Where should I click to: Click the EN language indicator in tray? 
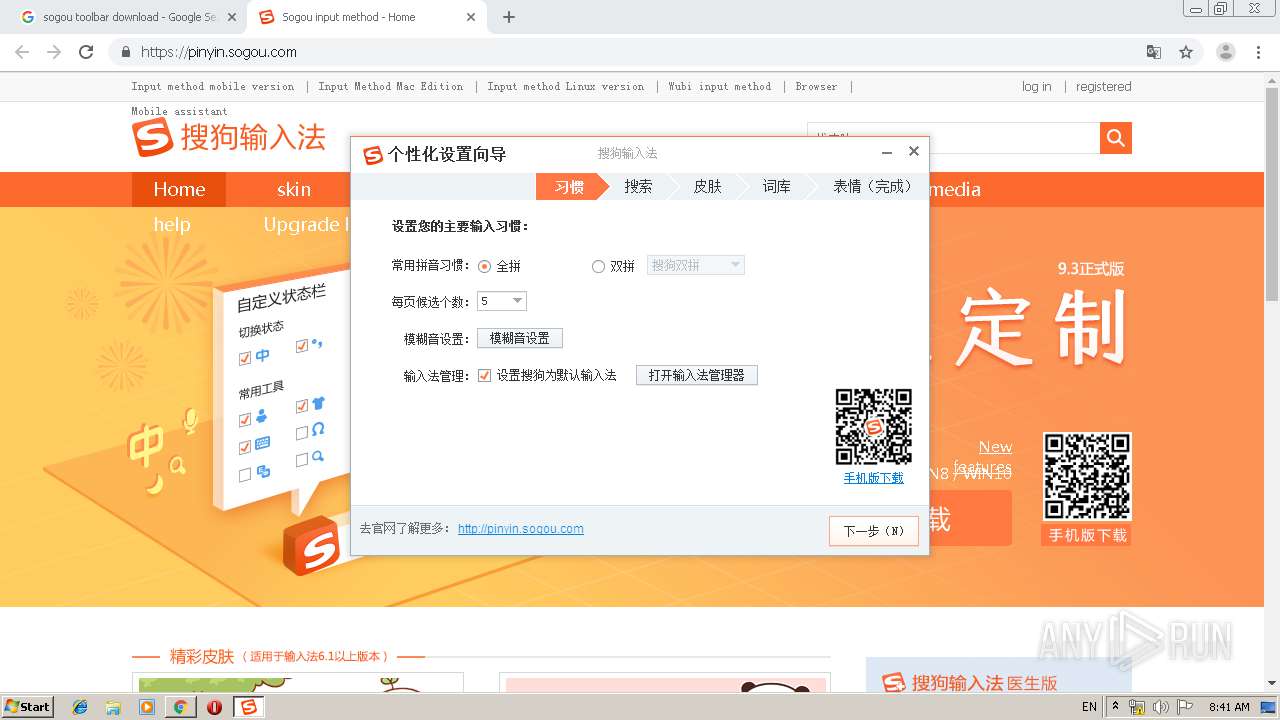(1089, 707)
